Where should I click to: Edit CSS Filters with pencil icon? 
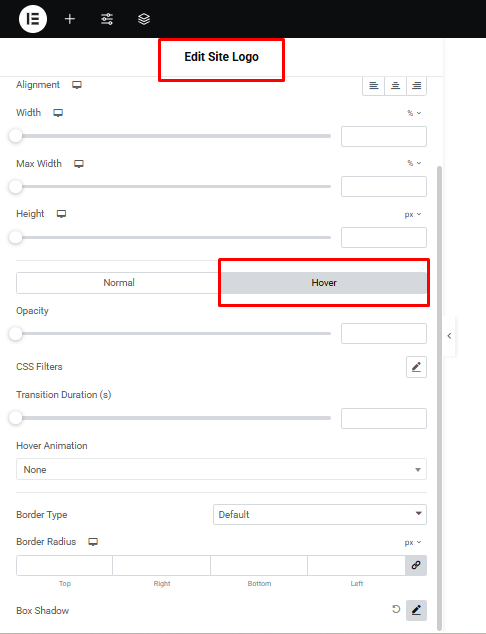(x=416, y=367)
